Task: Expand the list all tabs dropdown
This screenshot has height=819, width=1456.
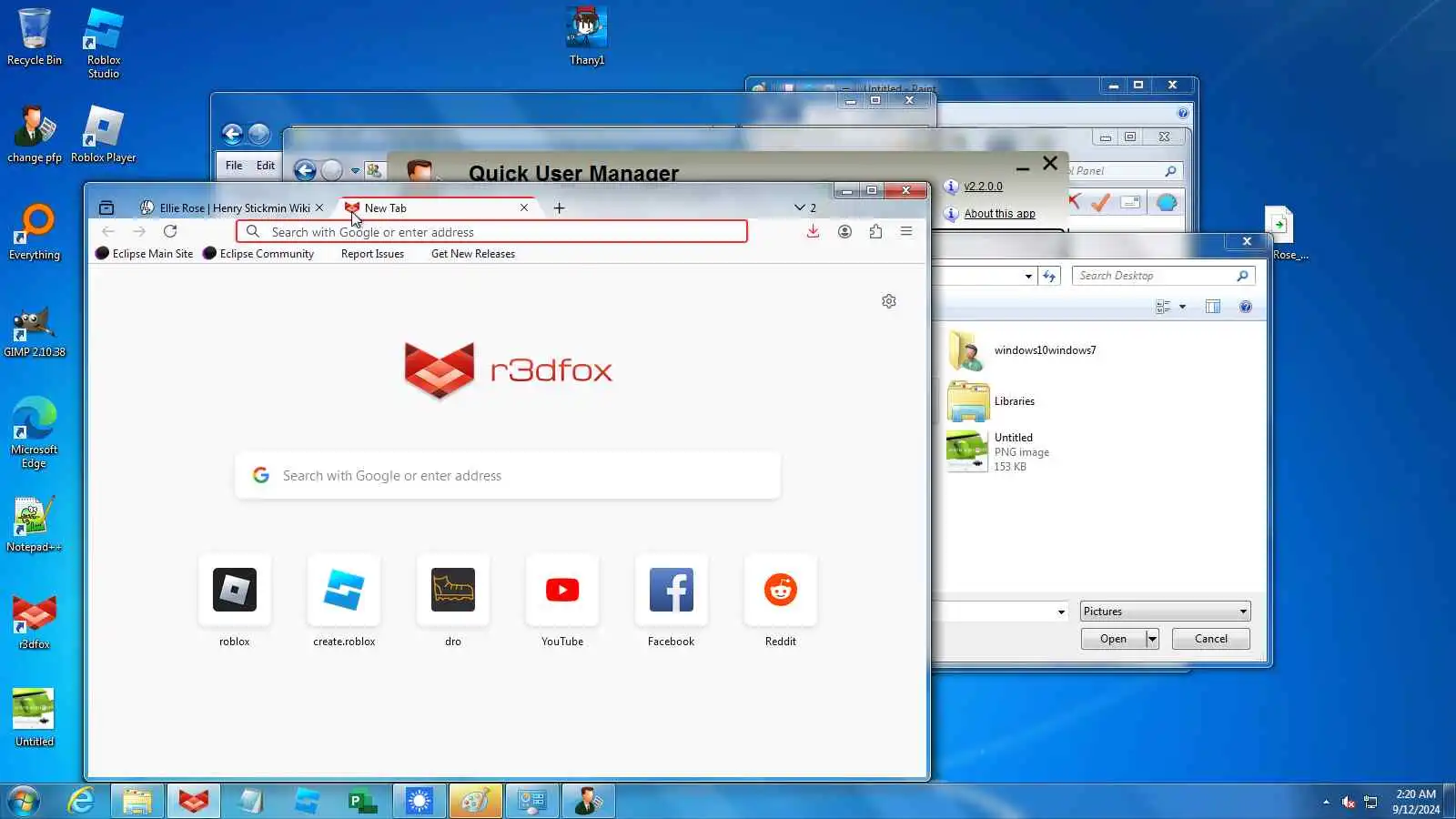Action: coord(804,208)
